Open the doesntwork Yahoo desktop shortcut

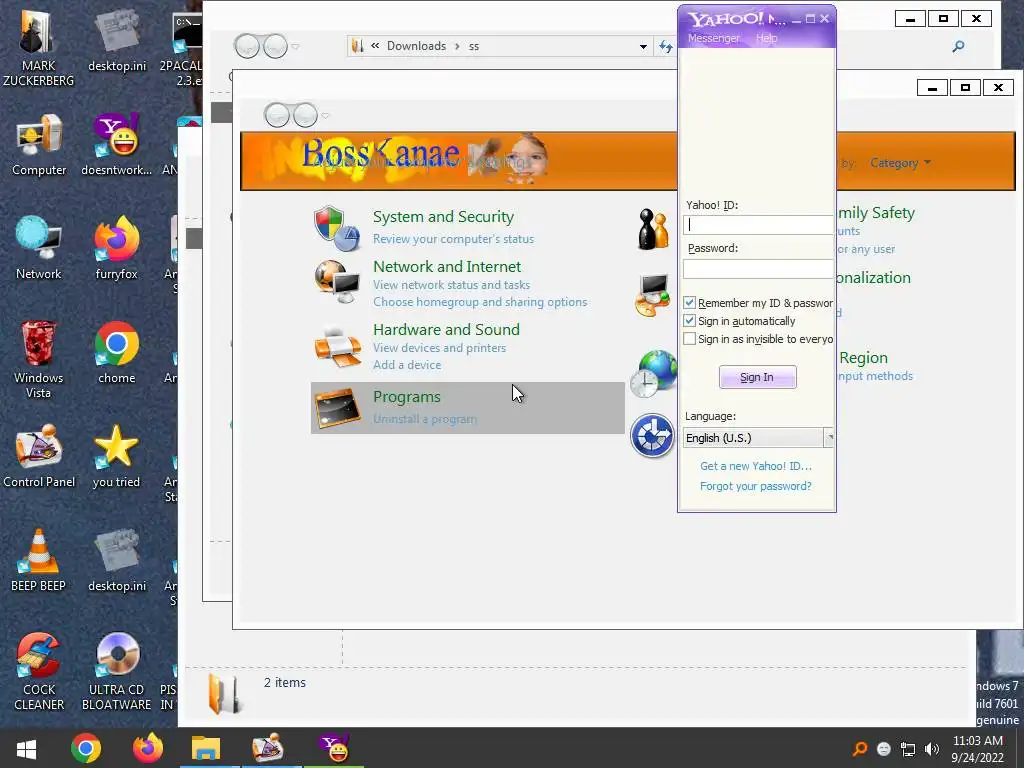tap(117, 145)
